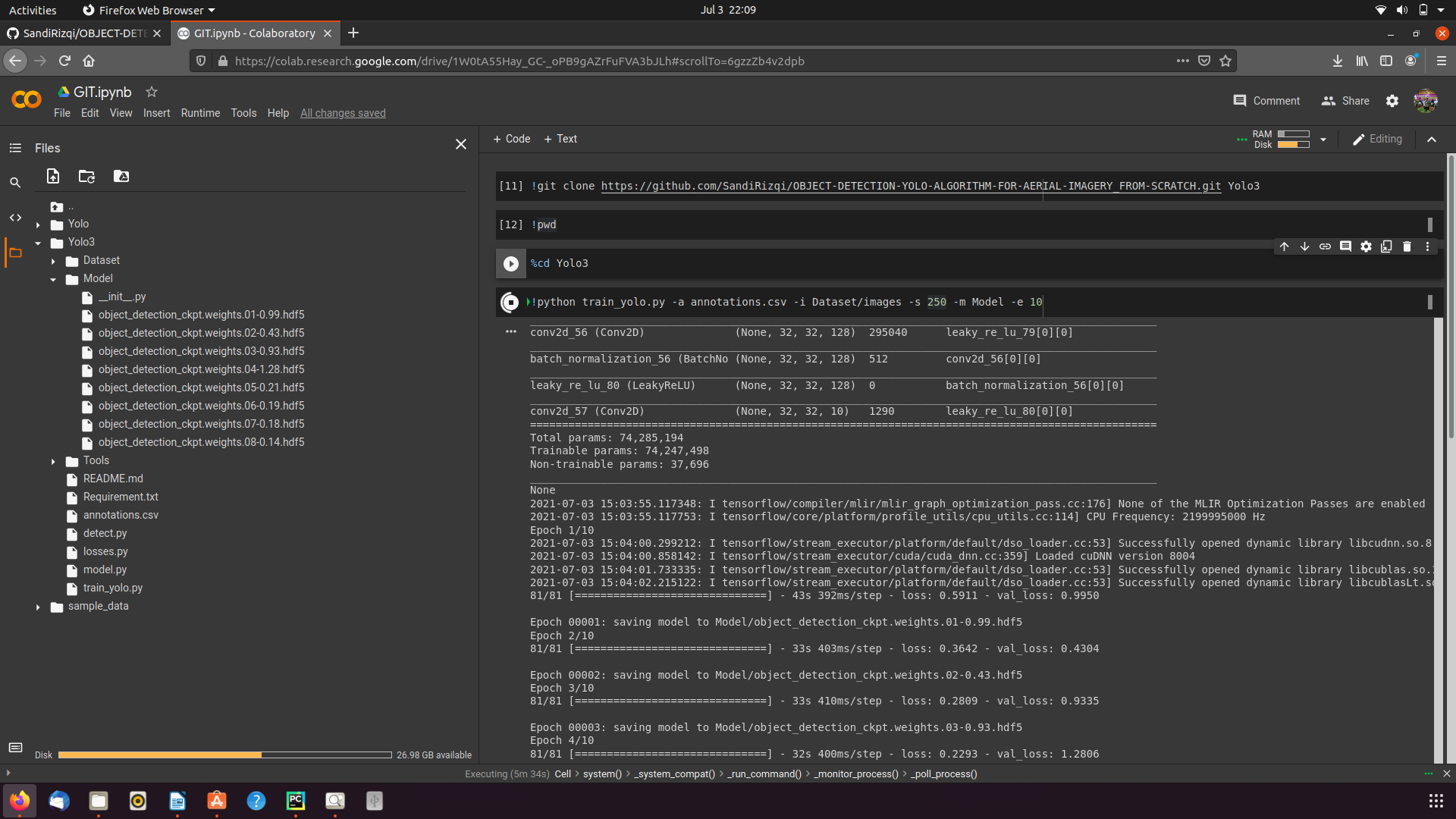Collapse the Model folder
Screen dimensions: 1456x819
coord(53,278)
